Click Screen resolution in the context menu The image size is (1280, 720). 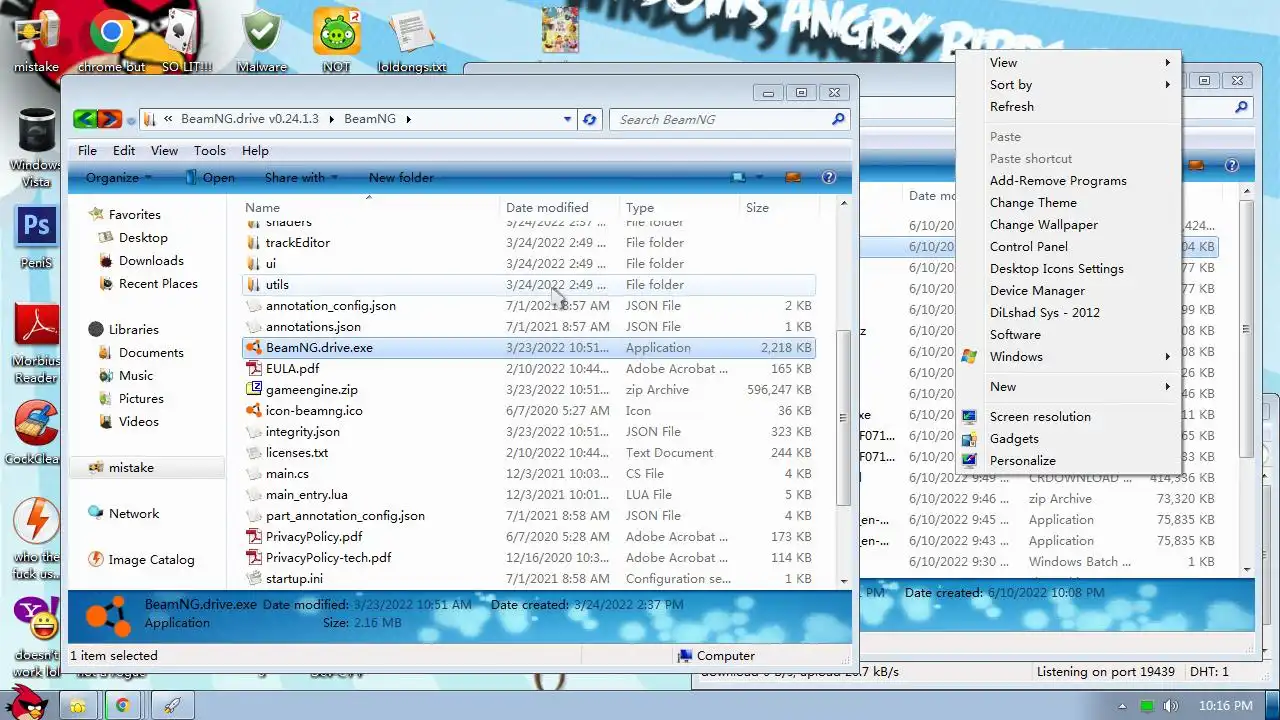[1068, 416]
